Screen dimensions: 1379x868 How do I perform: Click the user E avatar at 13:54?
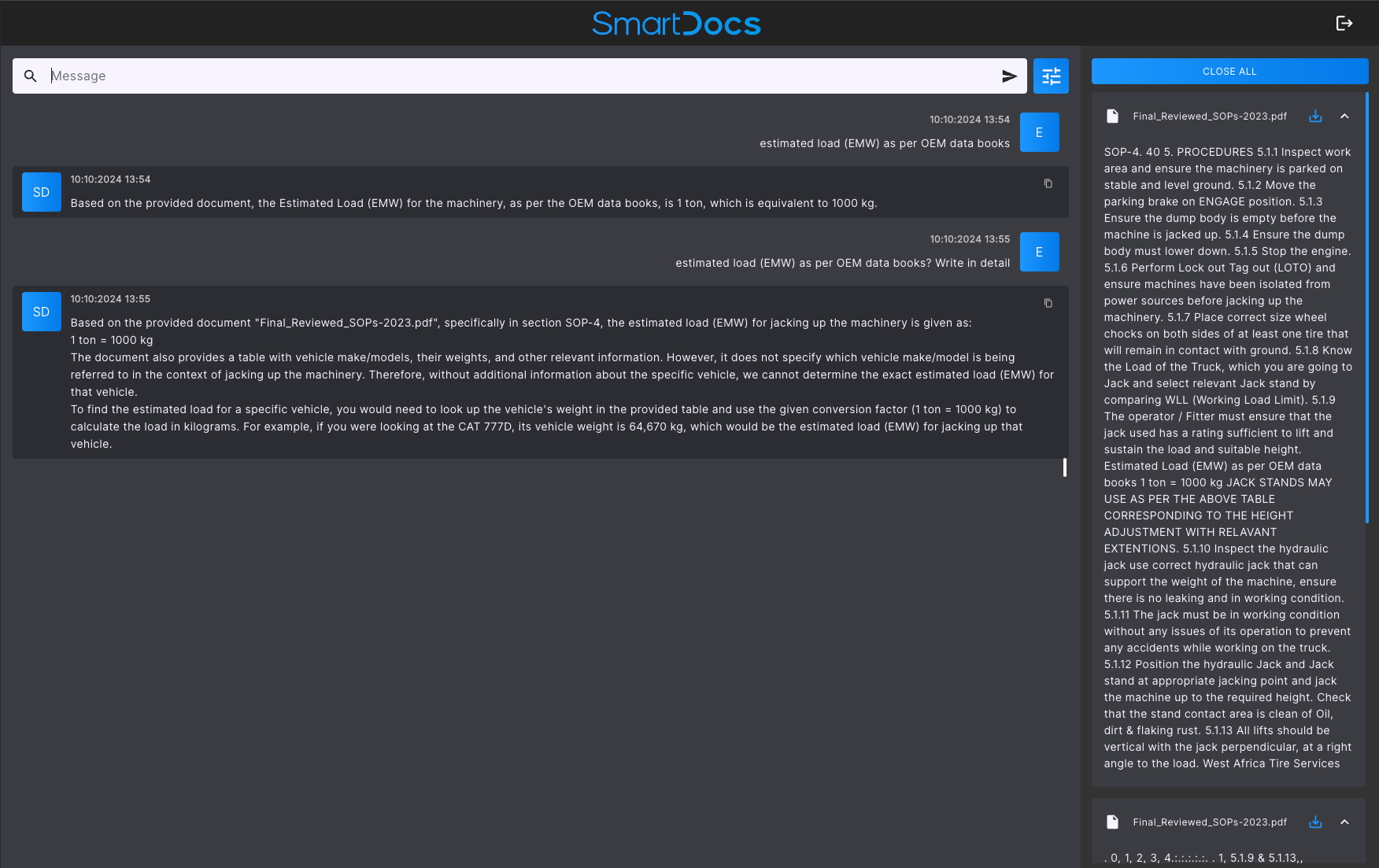pos(1039,132)
